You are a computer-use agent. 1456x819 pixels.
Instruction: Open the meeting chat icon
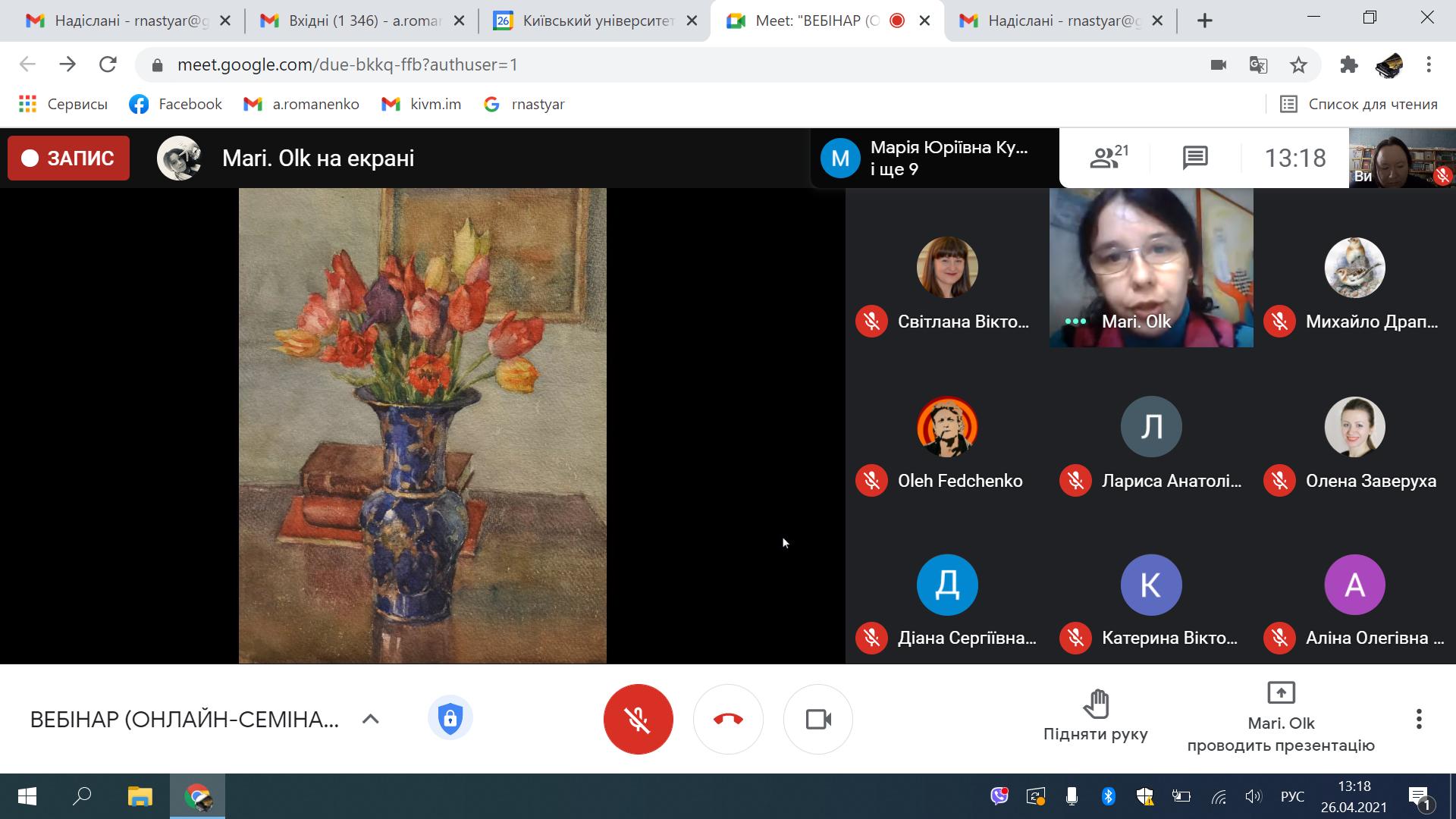(x=1194, y=158)
